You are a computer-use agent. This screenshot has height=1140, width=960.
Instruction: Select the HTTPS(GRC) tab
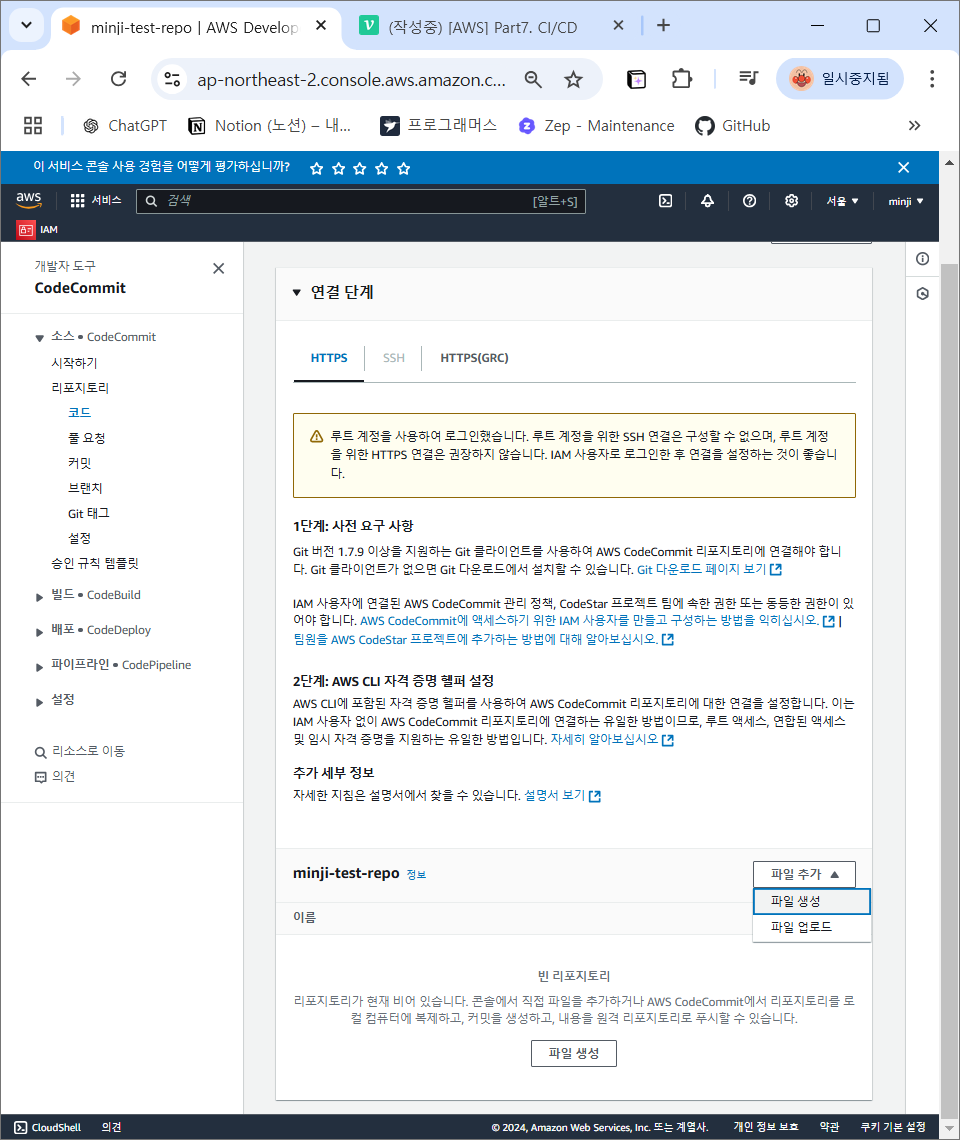click(x=474, y=358)
